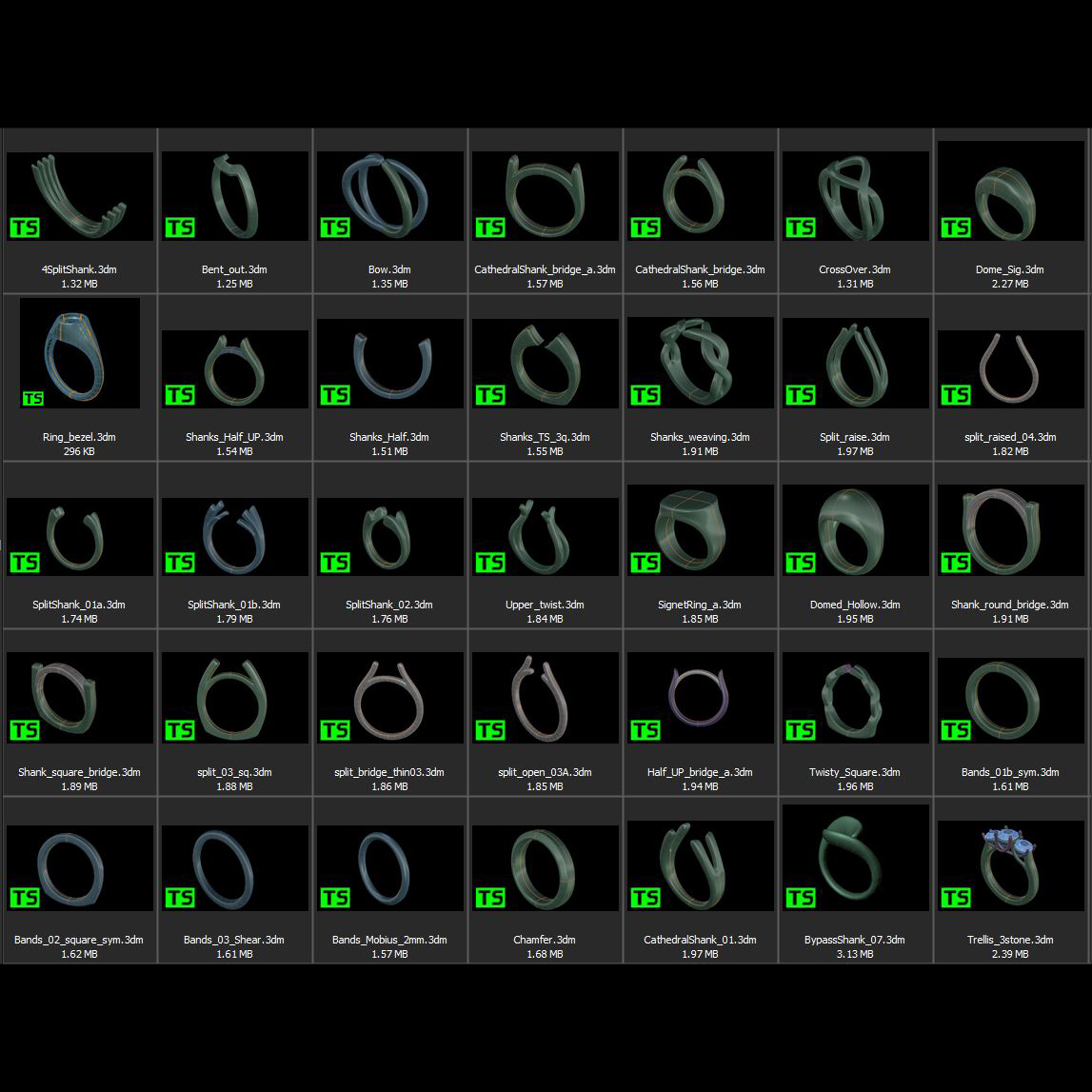This screenshot has height=1092, width=1092.
Task: Open the Split_raise.3dm thumbnail
Action: (x=856, y=364)
